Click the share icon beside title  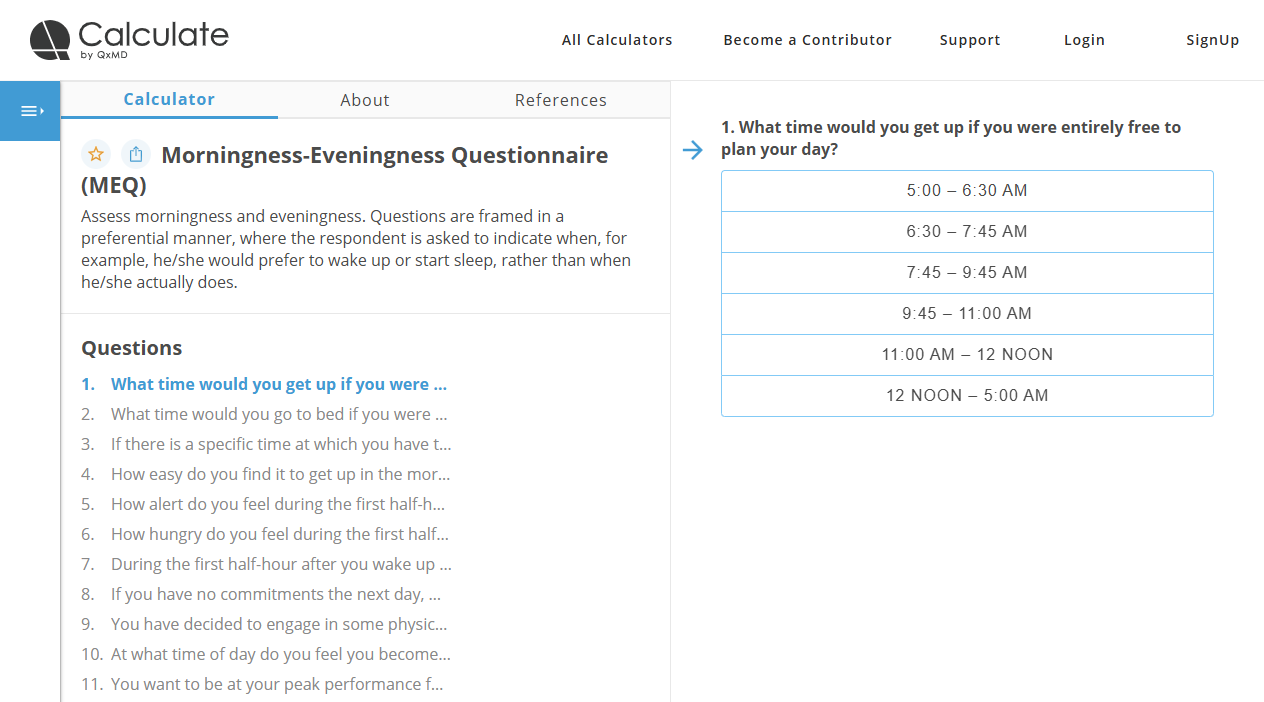(136, 154)
